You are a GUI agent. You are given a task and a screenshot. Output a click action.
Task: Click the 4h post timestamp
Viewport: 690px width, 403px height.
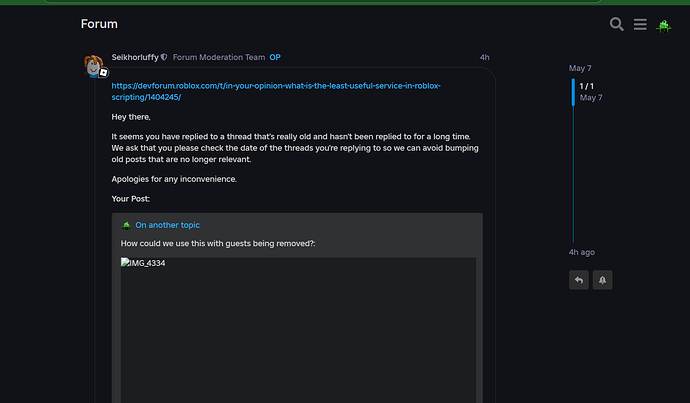(484, 58)
